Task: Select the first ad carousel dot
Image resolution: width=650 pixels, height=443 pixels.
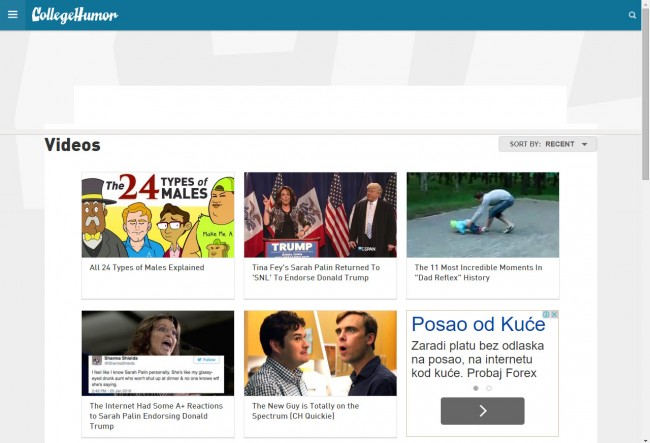Action: pos(475,388)
